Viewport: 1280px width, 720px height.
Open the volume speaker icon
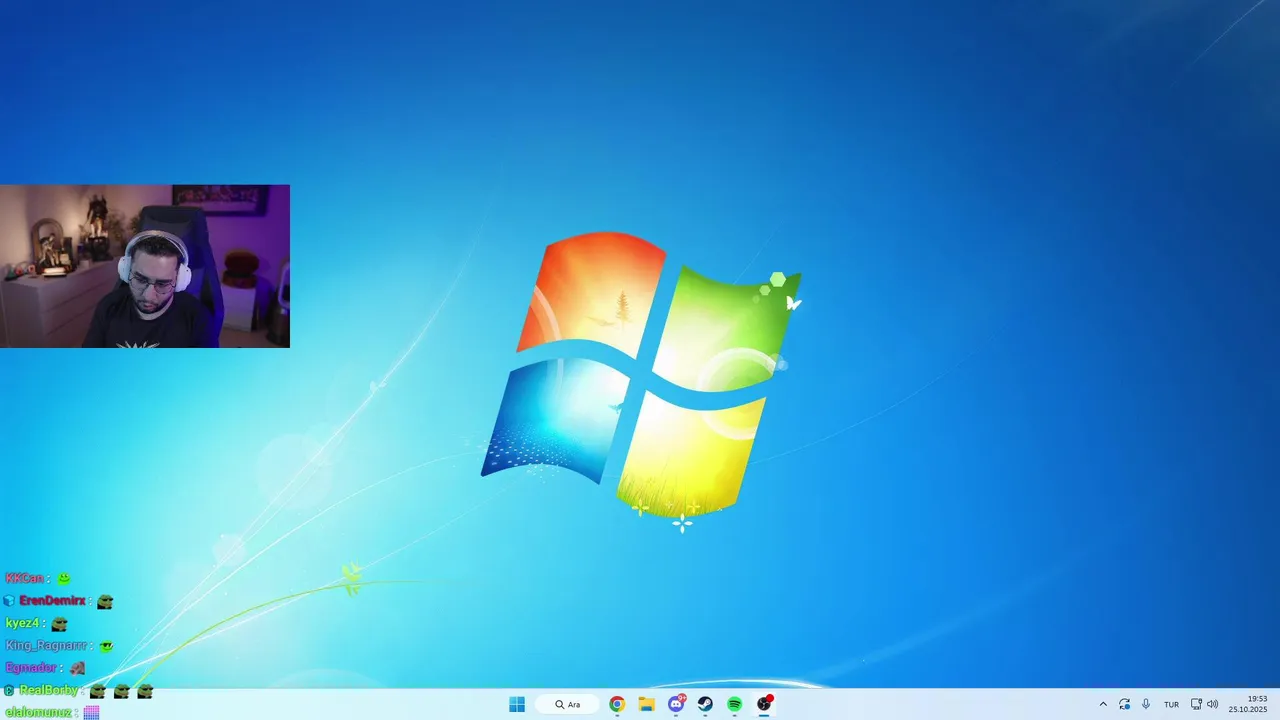(x=1212, y=704)
